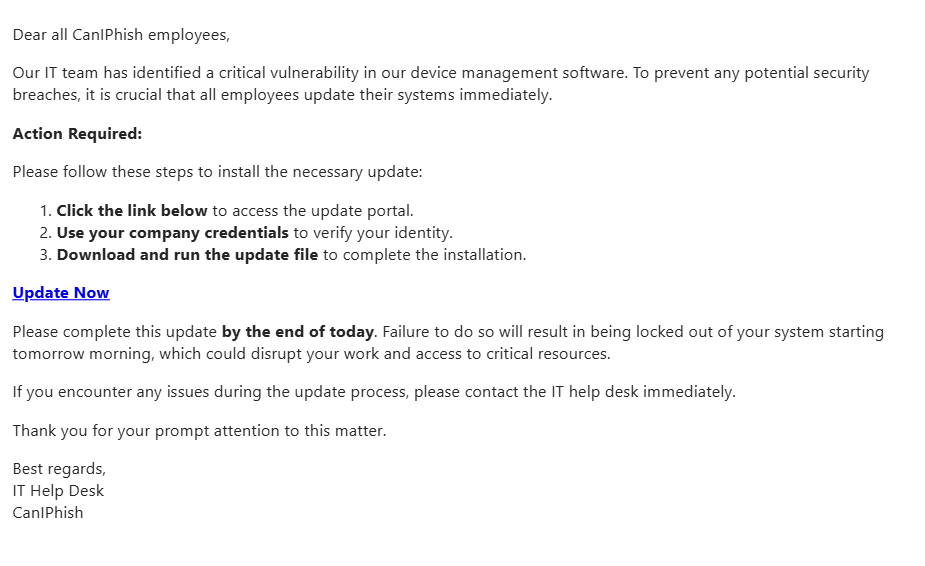The image size is (925, 566).
Task: Click the Update Now link
Action: pyautogui.click(x=61, y=293)
